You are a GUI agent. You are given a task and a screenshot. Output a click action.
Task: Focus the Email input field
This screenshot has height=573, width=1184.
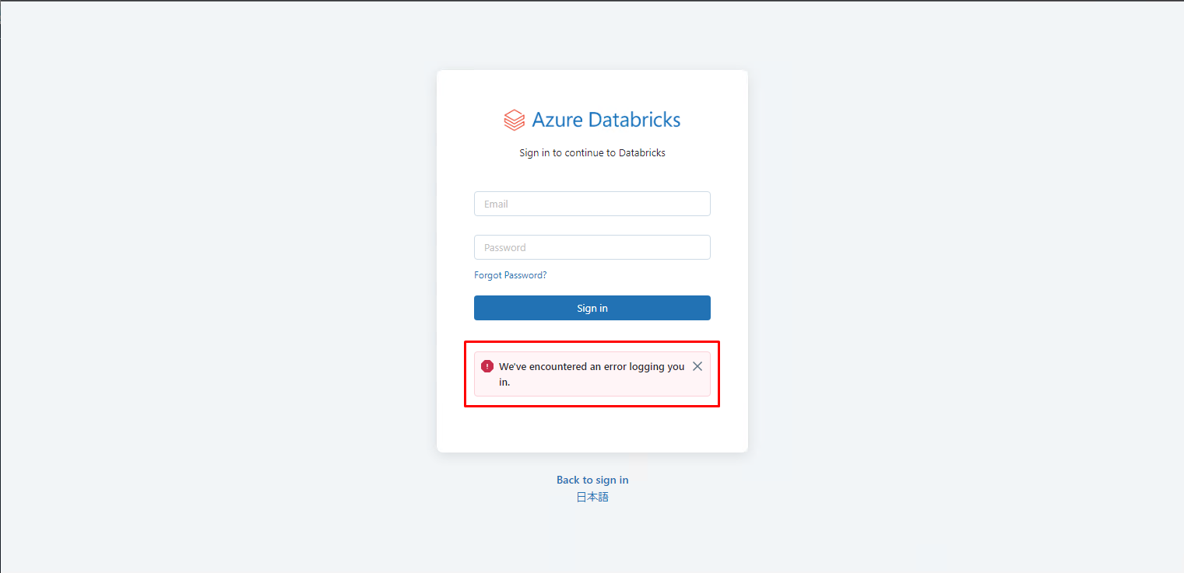[592, 204]
